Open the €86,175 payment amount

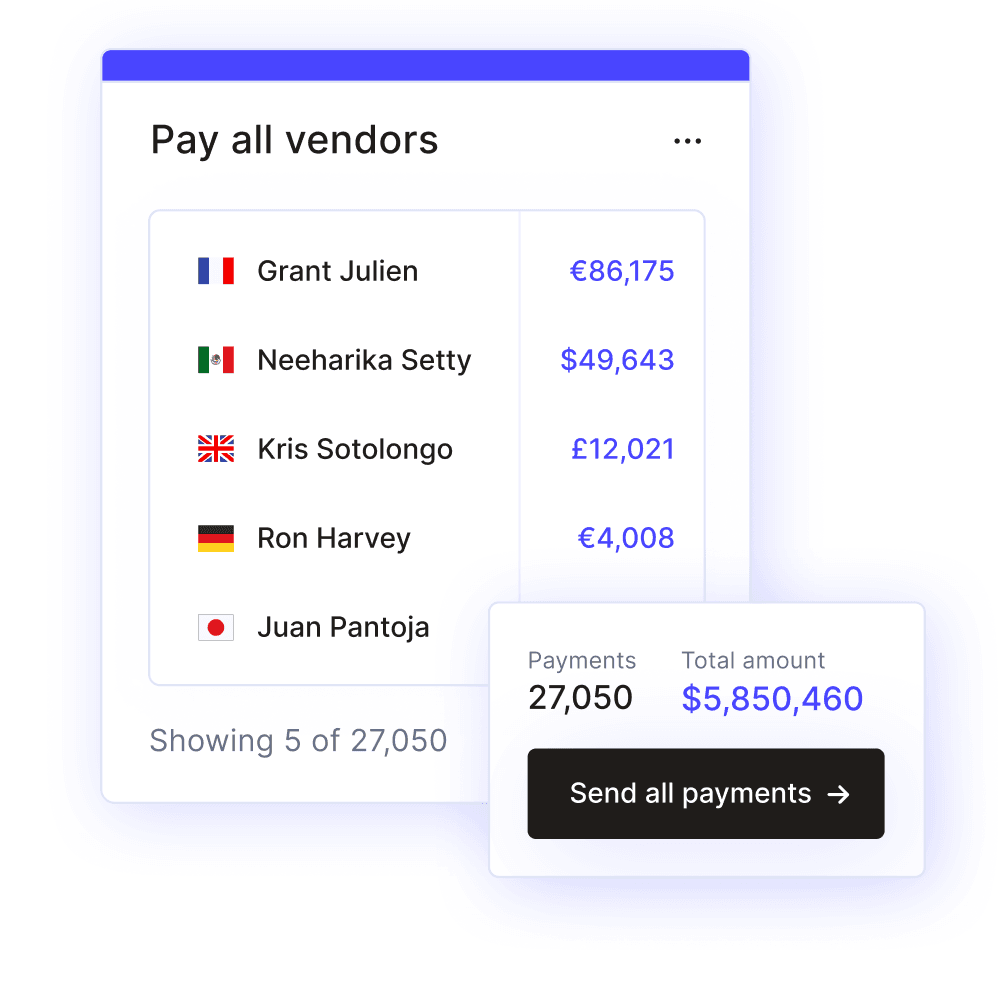click(x=623, y=270)
